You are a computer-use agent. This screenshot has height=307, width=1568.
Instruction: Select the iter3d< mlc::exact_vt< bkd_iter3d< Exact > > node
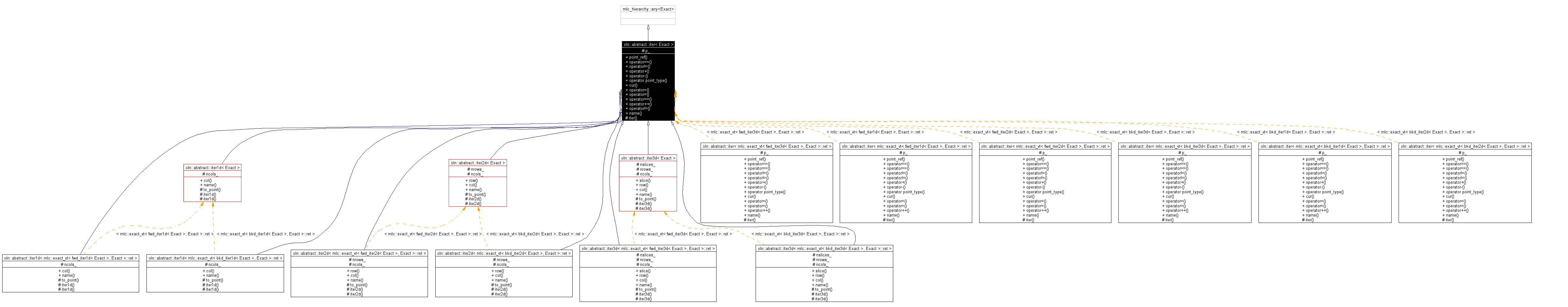pos(825,274)
